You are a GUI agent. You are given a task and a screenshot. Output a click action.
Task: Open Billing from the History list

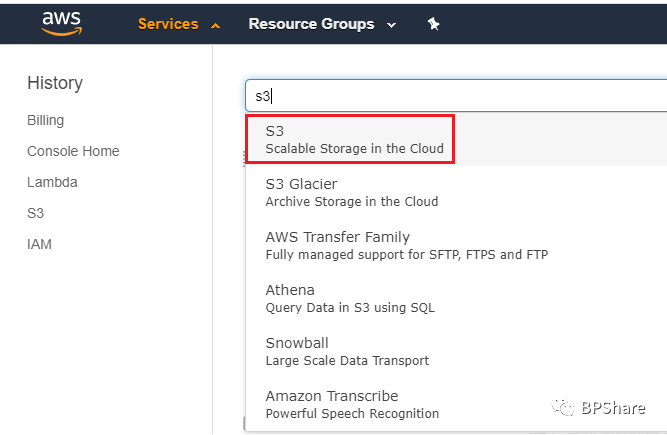point(45,120)
